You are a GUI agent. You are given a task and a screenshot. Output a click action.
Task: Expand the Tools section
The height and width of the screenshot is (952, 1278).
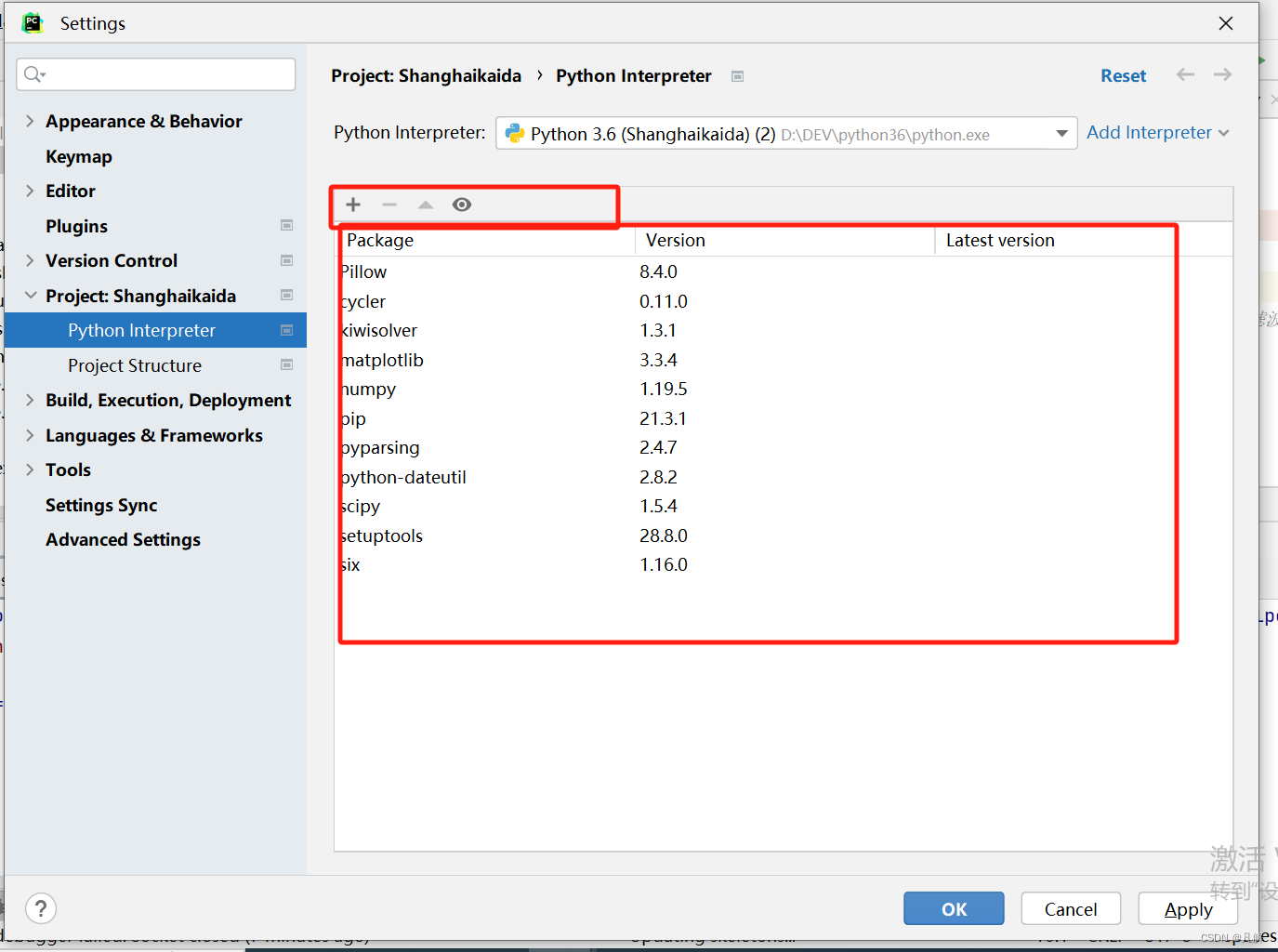point(30,469)
